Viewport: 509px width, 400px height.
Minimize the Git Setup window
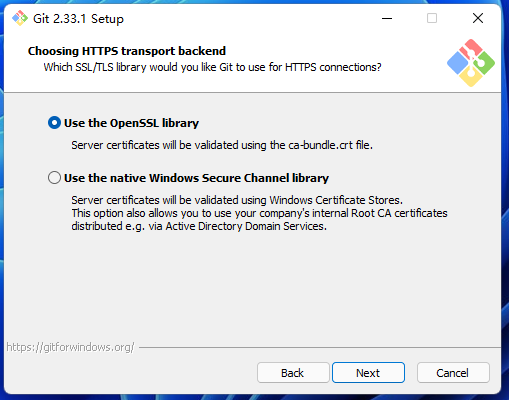[387, 18]
